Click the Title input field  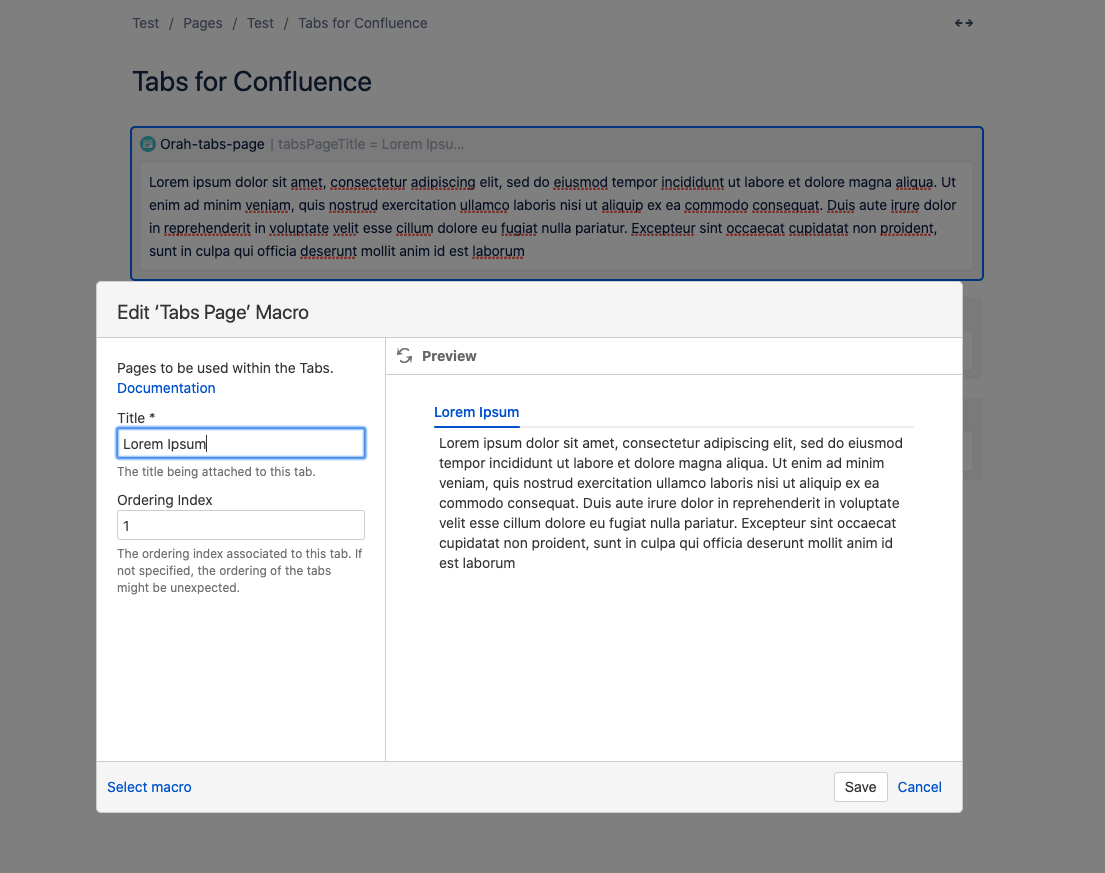pos(241,443)
